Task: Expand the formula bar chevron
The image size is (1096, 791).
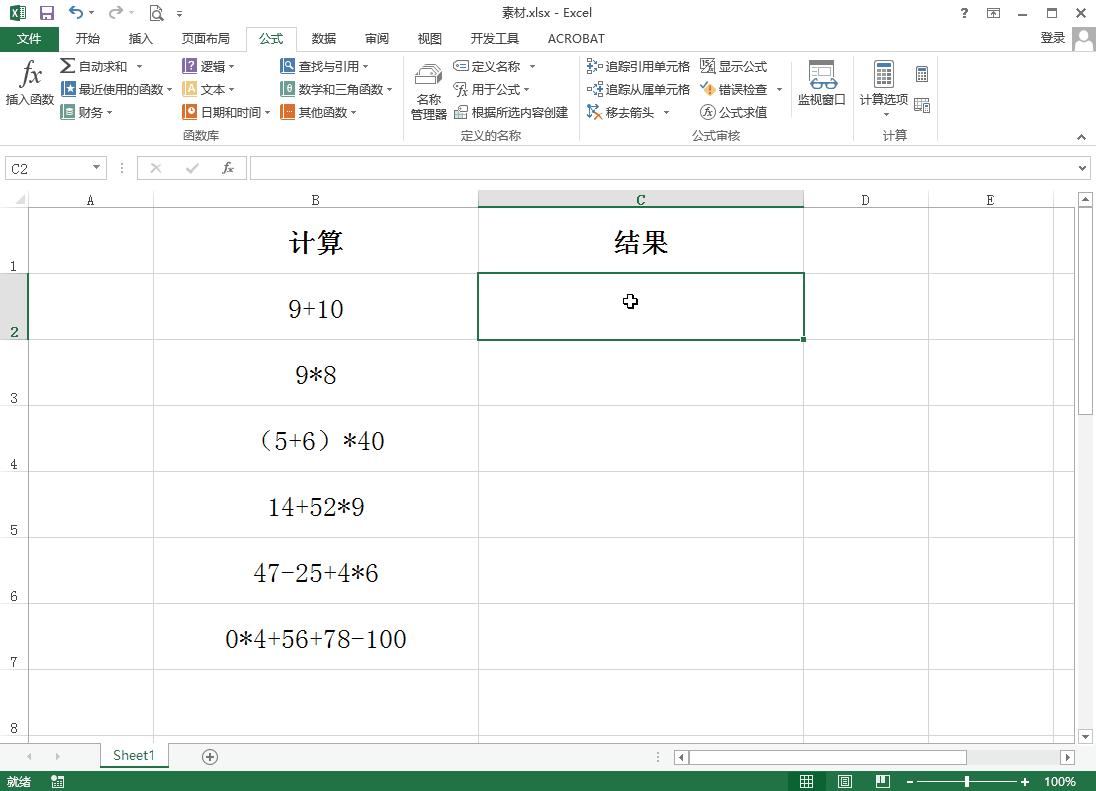Action: (x=1082, y=168)
